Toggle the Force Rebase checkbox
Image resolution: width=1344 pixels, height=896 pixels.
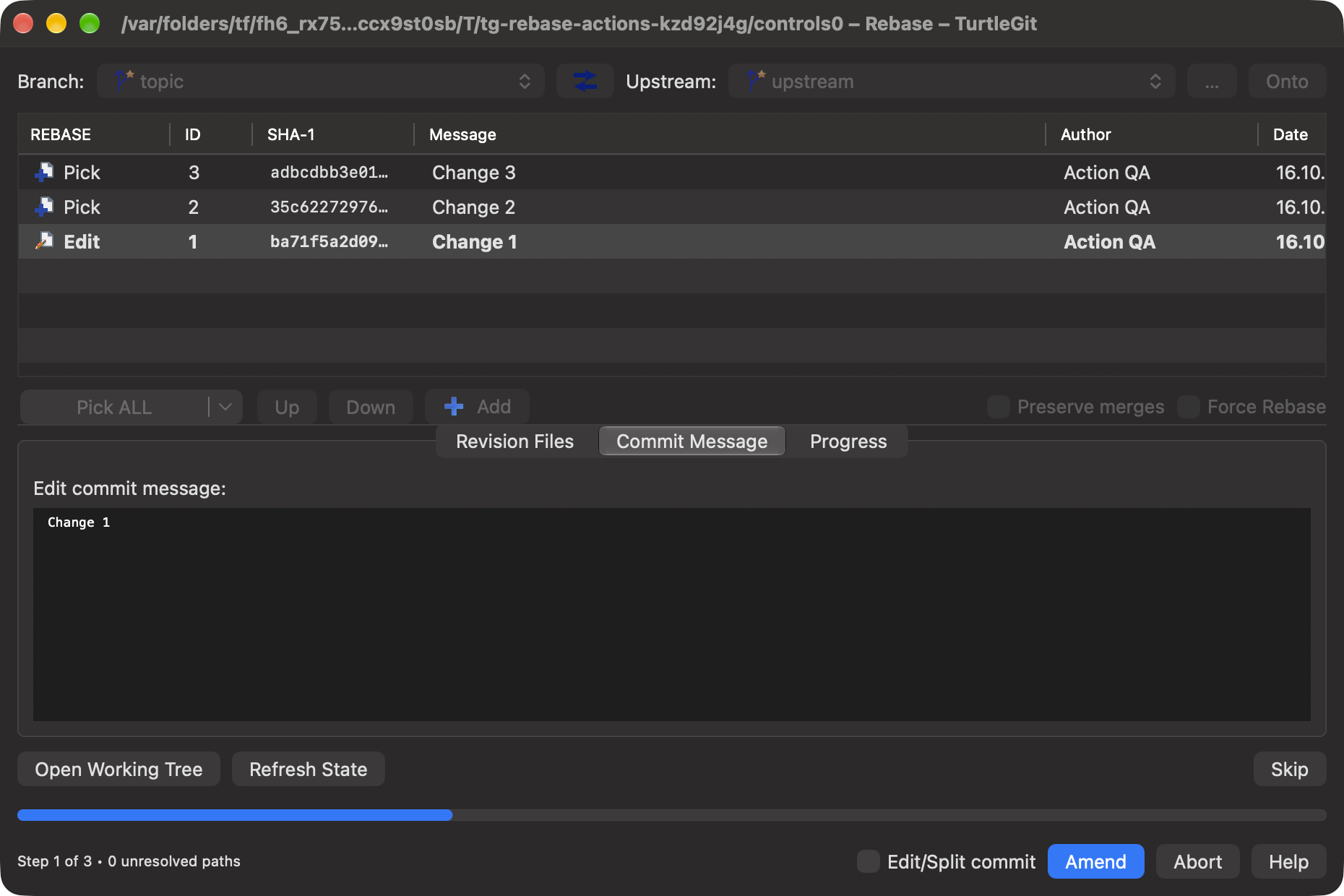[x=1189, y=407]
